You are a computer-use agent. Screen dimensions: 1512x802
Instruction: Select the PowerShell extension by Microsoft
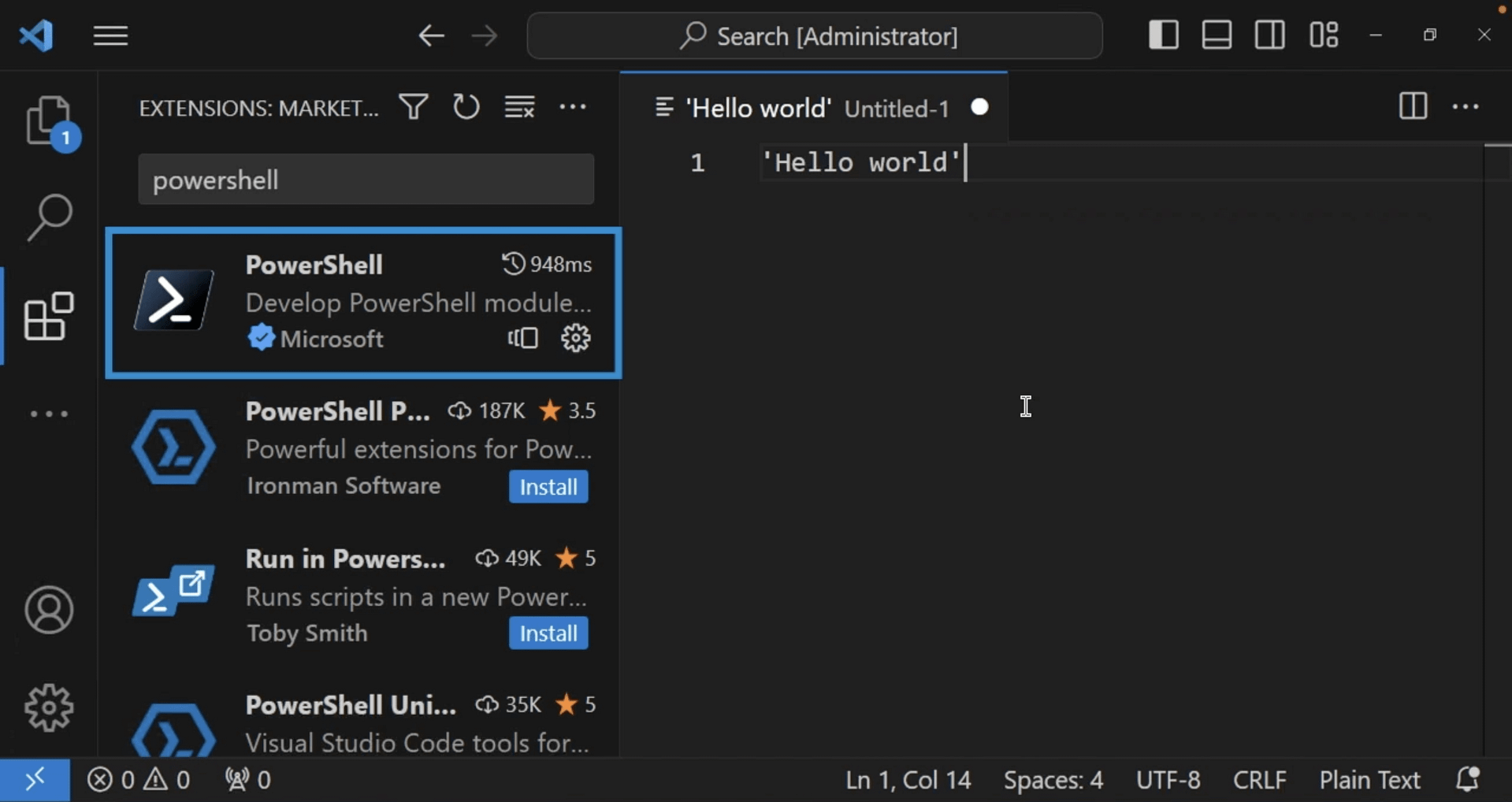363,303
